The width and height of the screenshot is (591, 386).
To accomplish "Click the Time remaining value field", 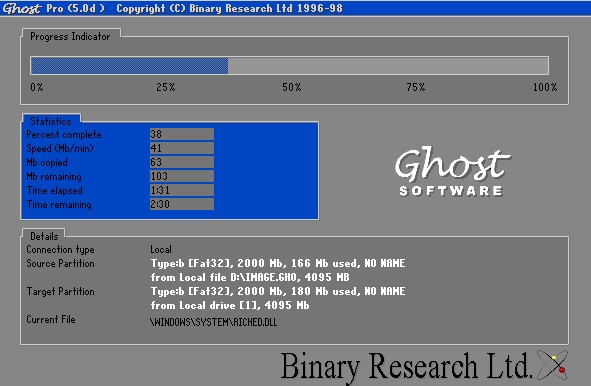I will (182, 204).
